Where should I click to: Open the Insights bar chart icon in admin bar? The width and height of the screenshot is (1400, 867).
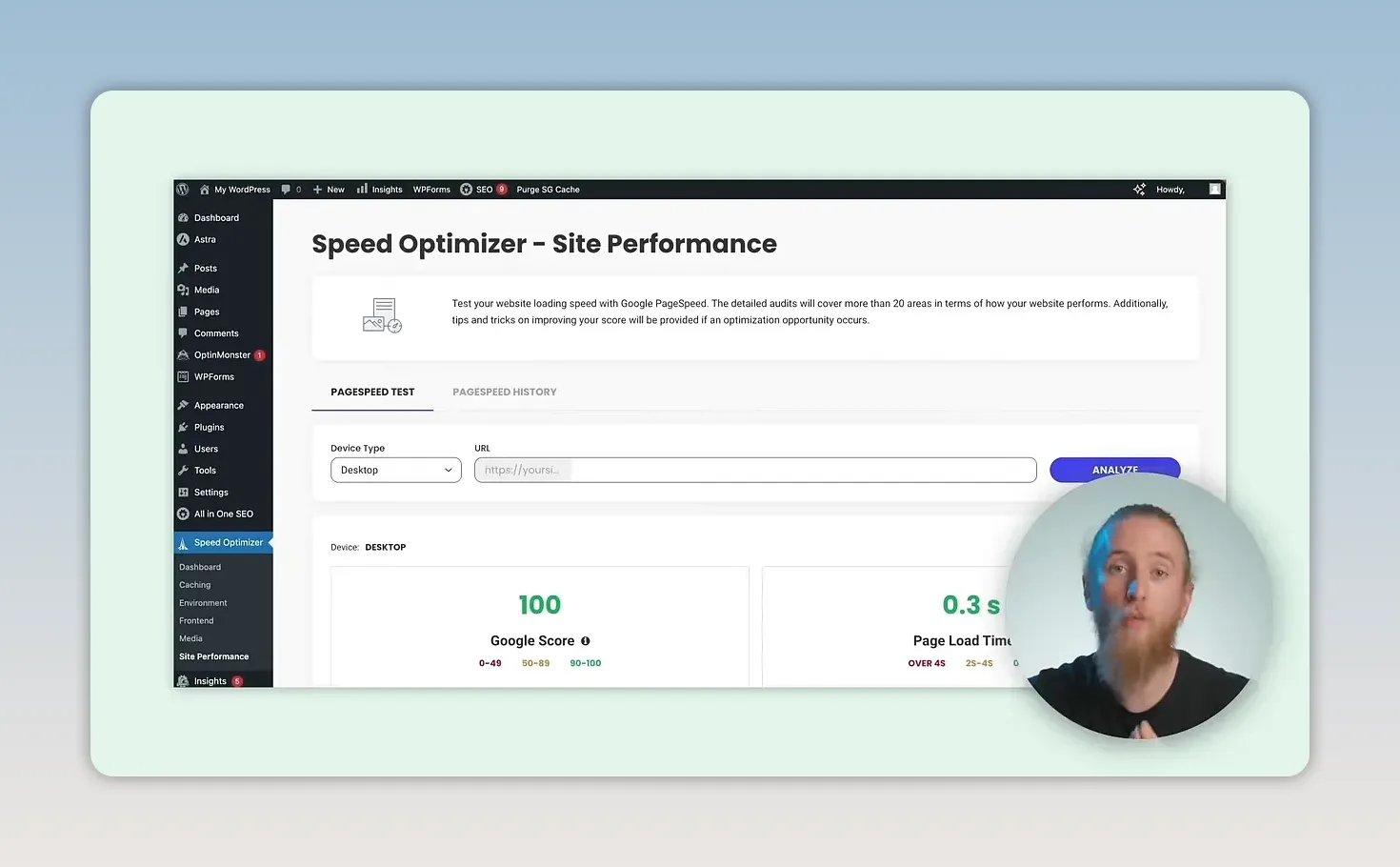362,189
